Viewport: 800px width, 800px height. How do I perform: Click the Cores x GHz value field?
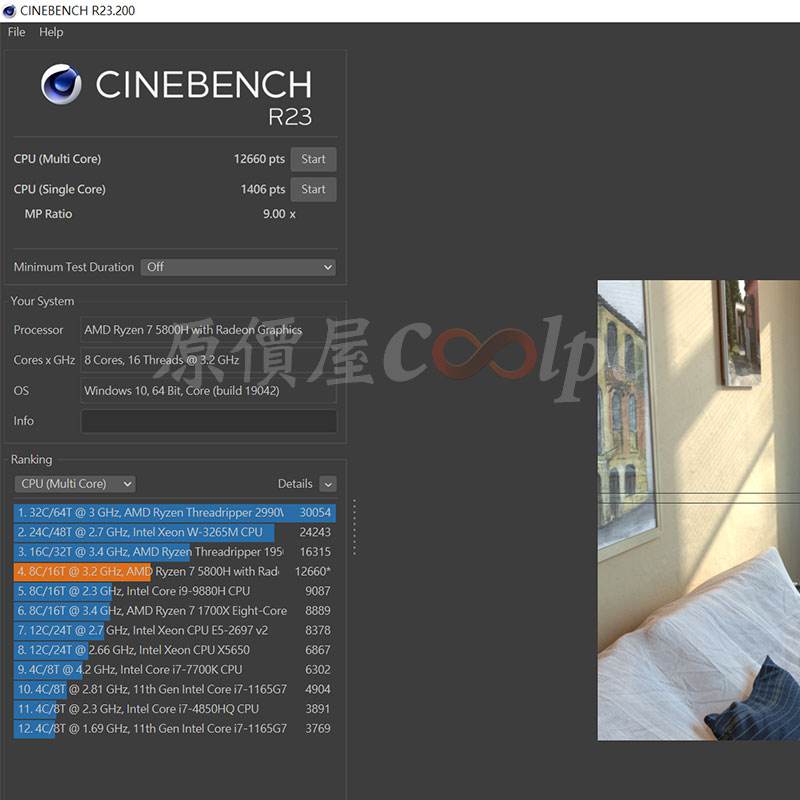[209, 360]
